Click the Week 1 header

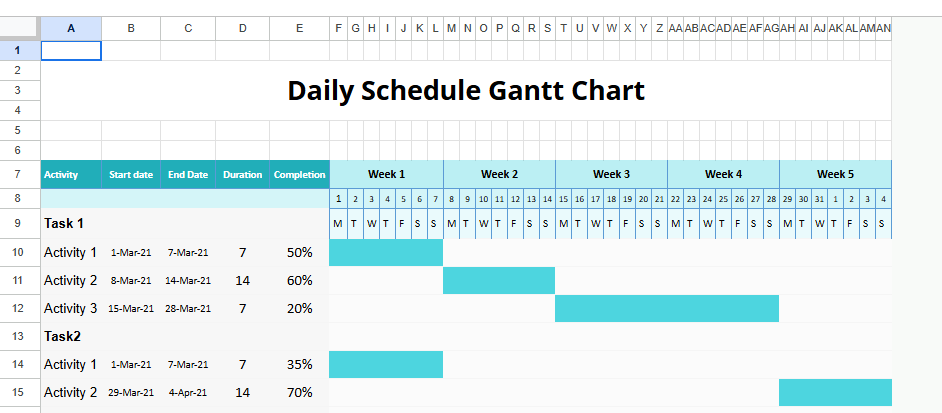(386, 174)
